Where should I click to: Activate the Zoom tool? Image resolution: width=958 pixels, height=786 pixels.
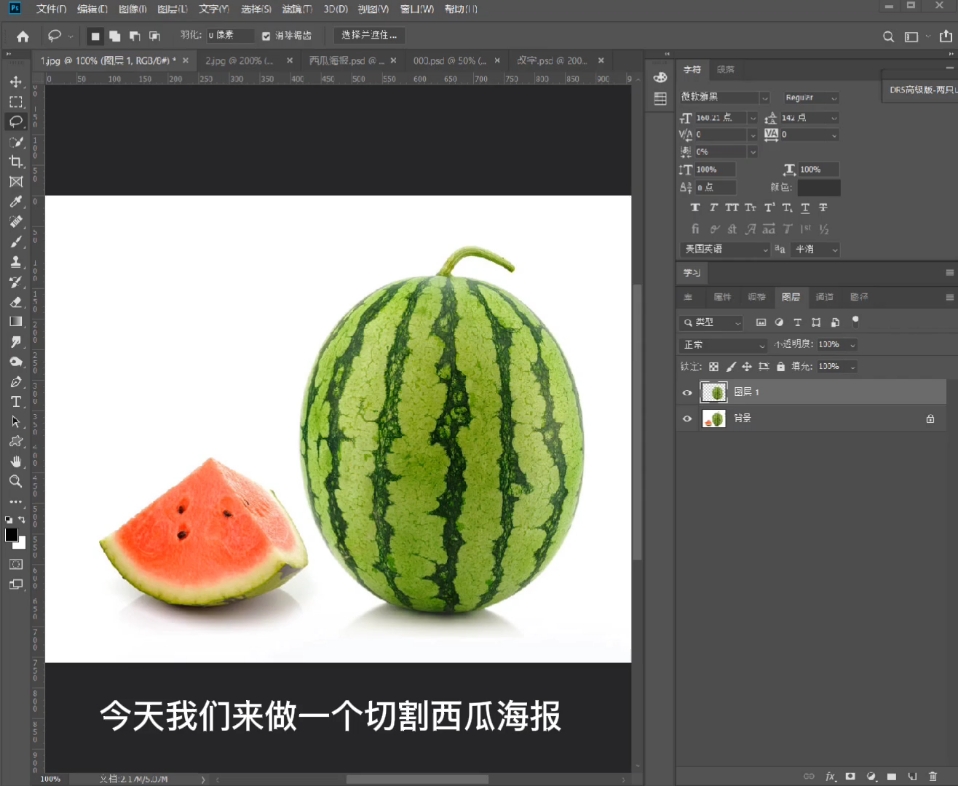(14, 481)
